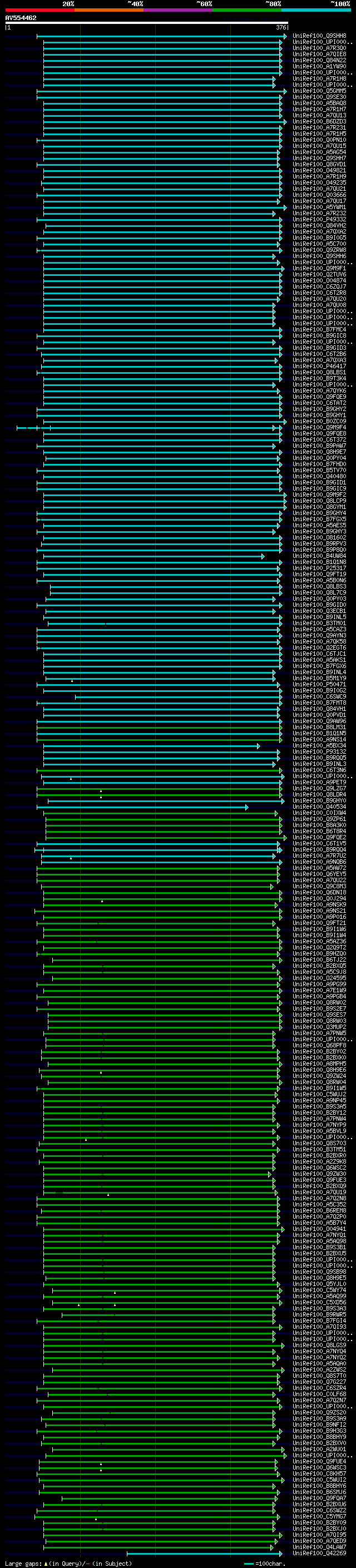356x1568 pixels.
Task: Select the UniRef100_C5WUI2 label
Action: [x=319, y=1480]
